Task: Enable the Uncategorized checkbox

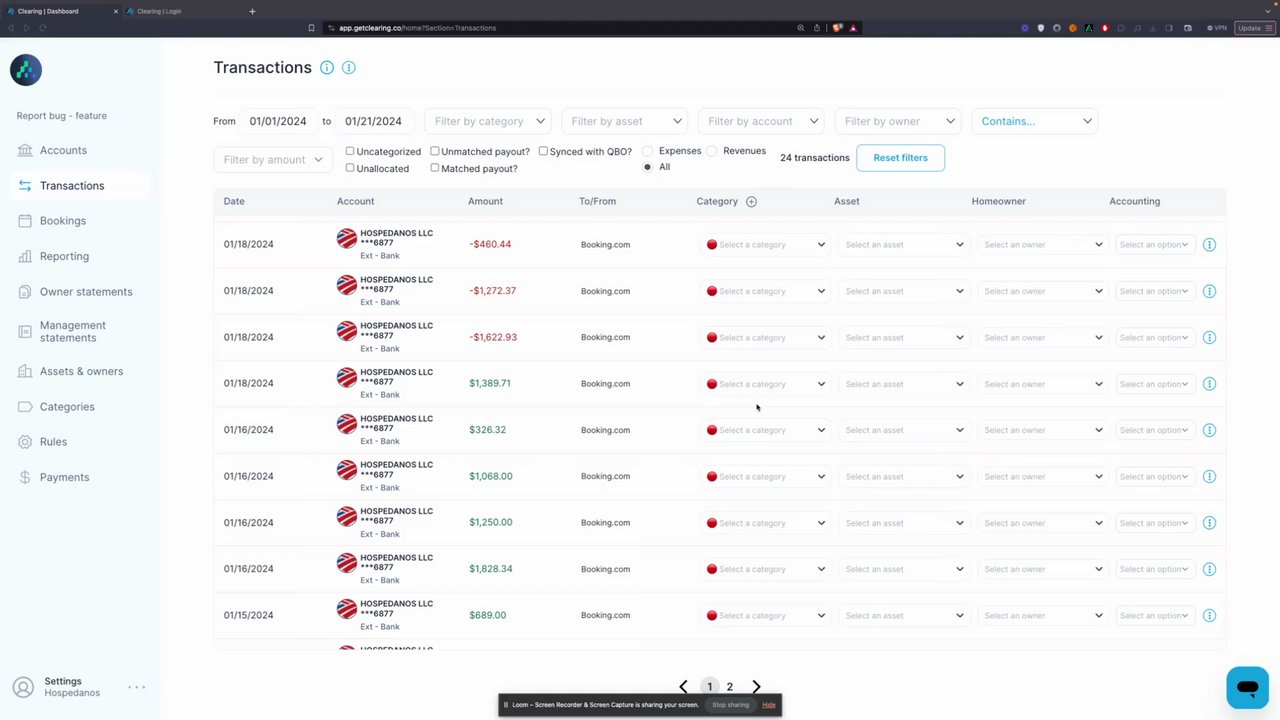Action: (350, 151)
